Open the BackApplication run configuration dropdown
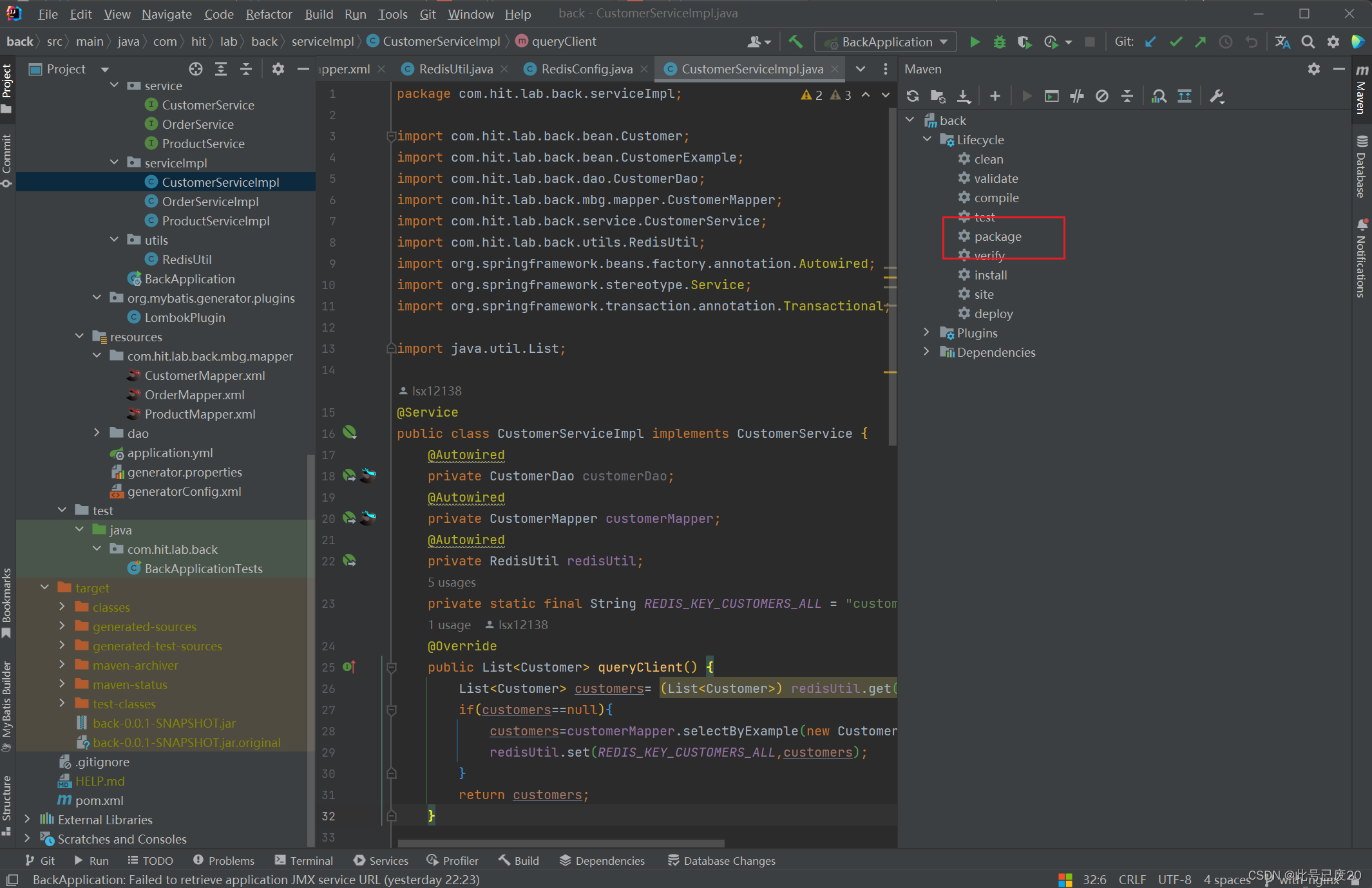Image resolution: width=1372 pixels, height=888 pixels. click(885, 41)
